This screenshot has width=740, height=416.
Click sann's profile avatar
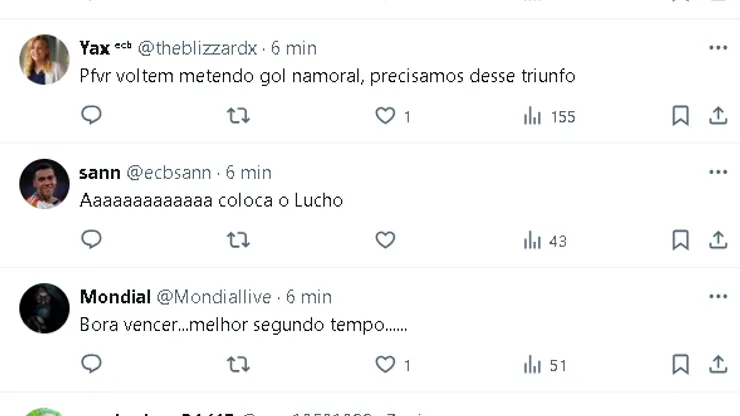coord(44,184)
